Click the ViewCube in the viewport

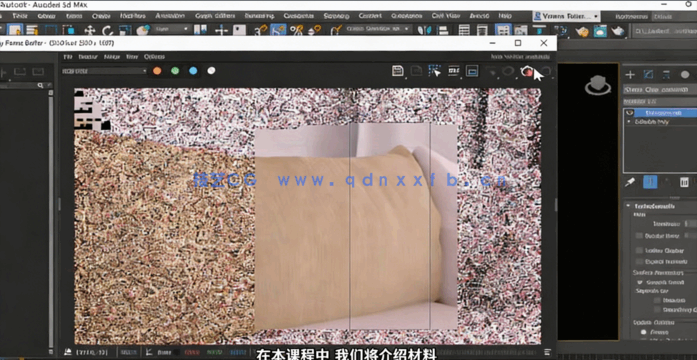[x=597, y=85]
